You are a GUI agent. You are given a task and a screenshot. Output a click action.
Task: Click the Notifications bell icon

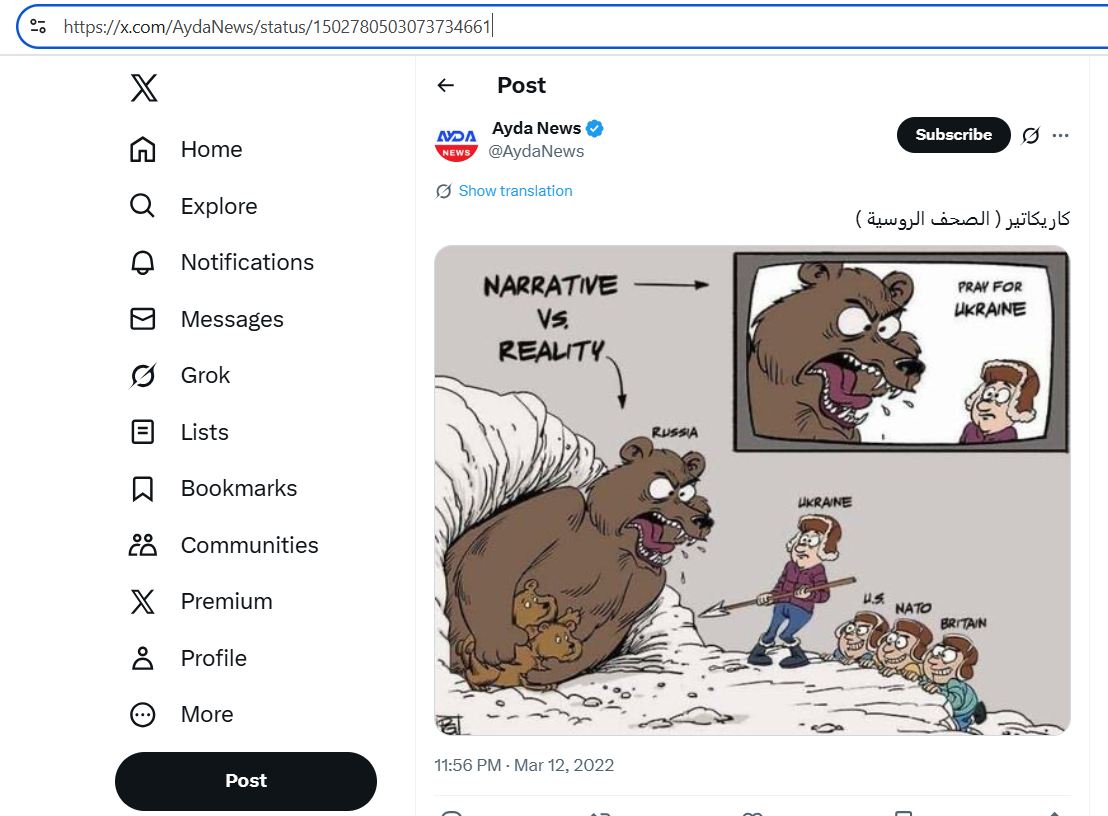coord(143,263)
